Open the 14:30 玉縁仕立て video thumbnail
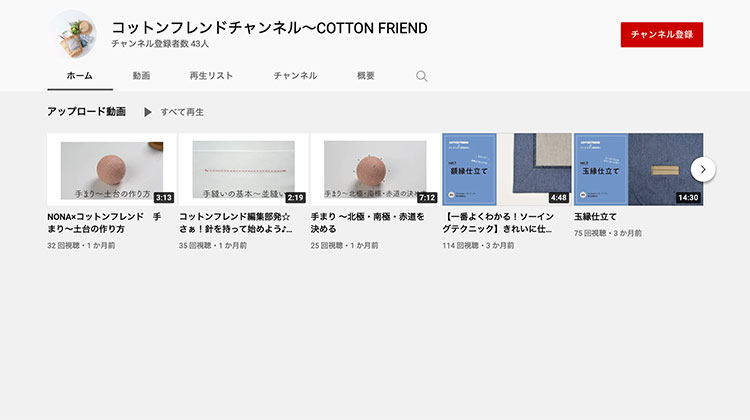Viewport: 750px width, 420px height. (639, 169)
